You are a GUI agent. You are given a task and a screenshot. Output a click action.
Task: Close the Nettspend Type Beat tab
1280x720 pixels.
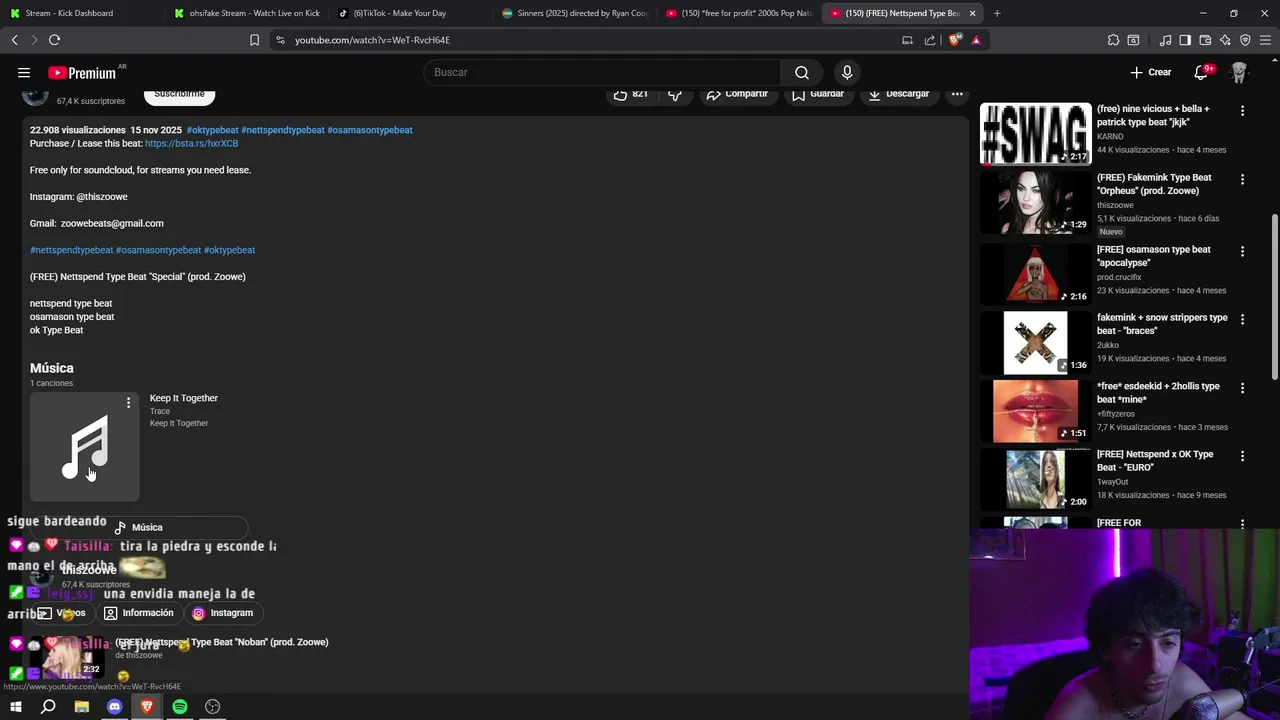pyautogui.click(x=972, y=13)
